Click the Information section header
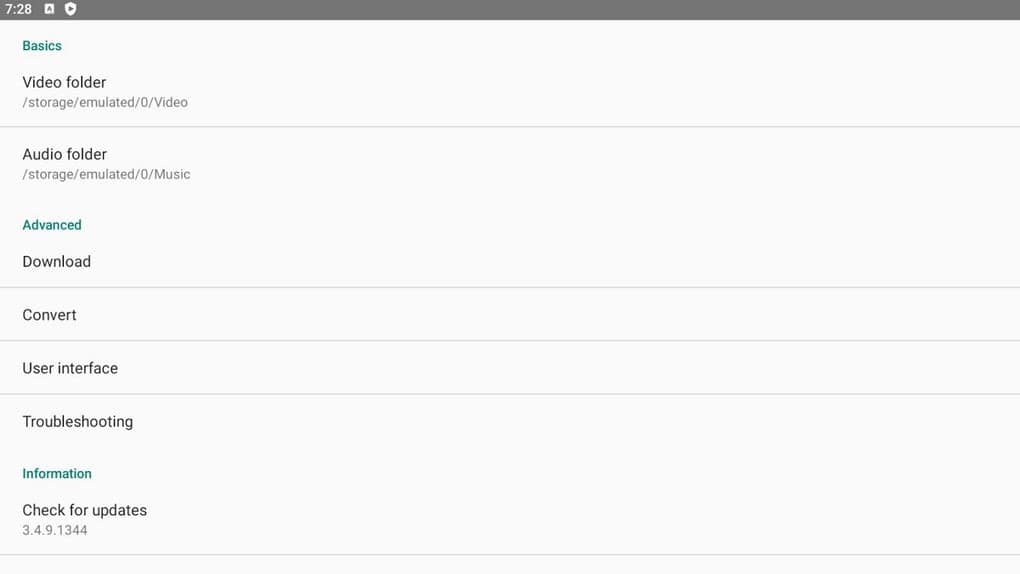The image size is (1020, 574). point(57,474)
